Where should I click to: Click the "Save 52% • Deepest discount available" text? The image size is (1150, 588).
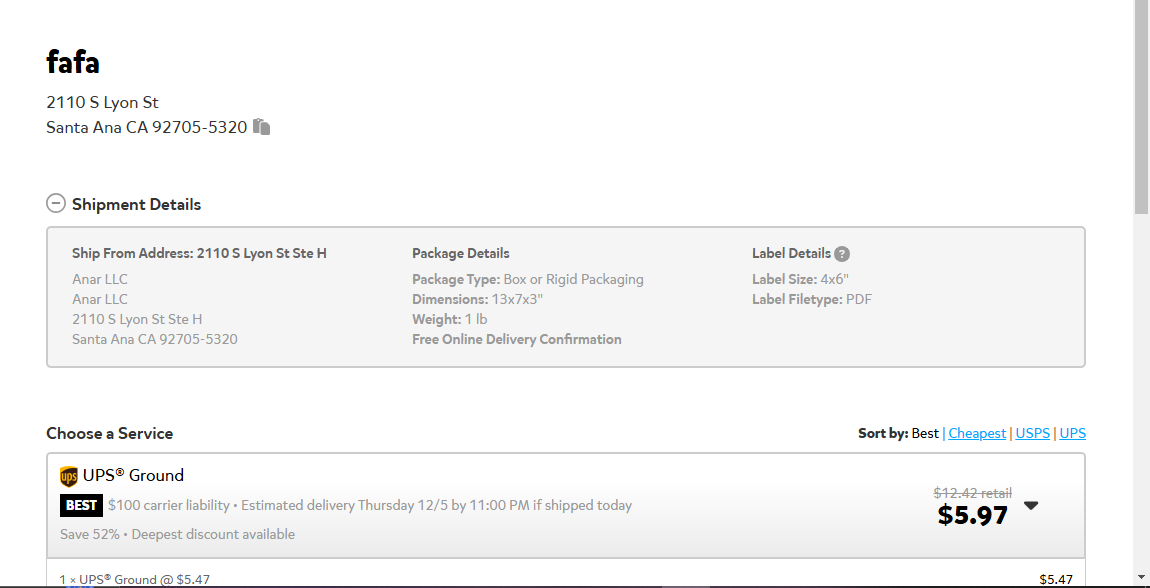click(x=177, y=534)
